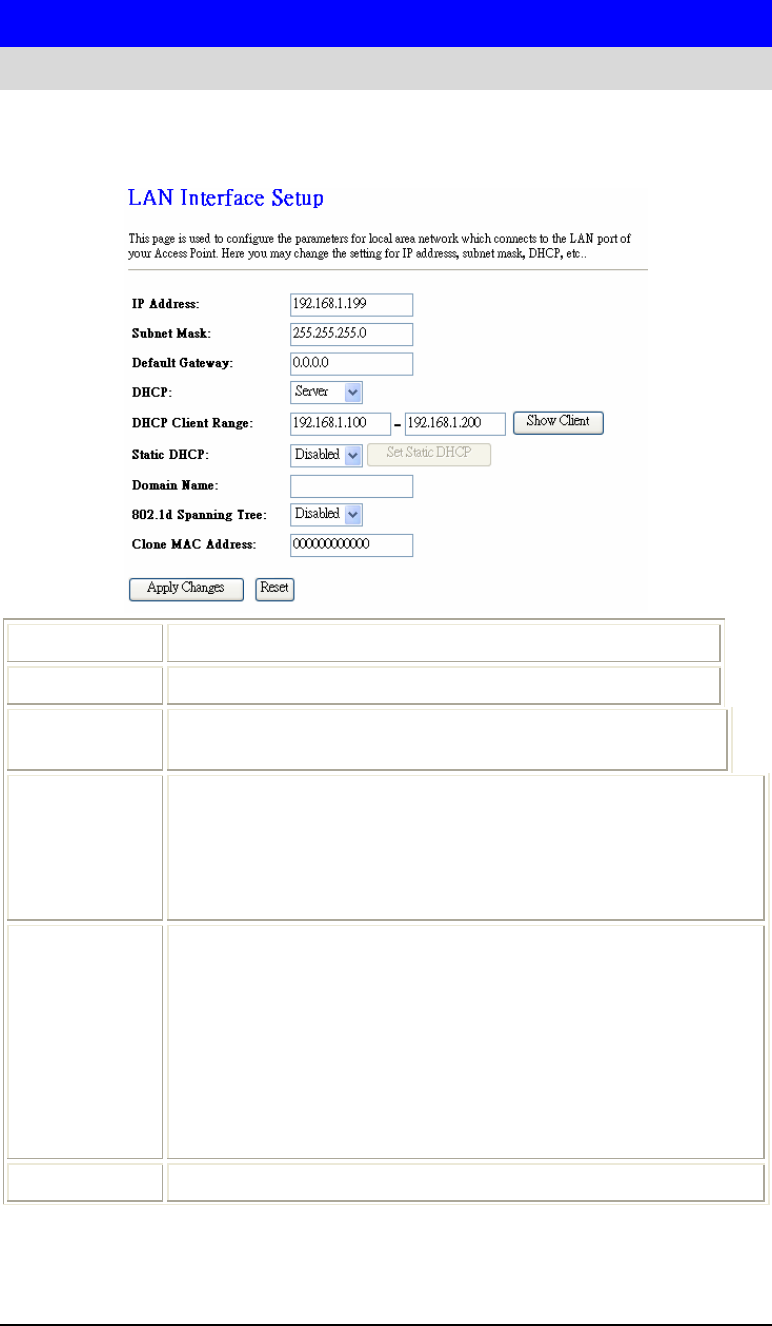This screenshot has height=1326, width=772.
Task: Open the Static DHCP dropdown
Action: coord(327,454)
